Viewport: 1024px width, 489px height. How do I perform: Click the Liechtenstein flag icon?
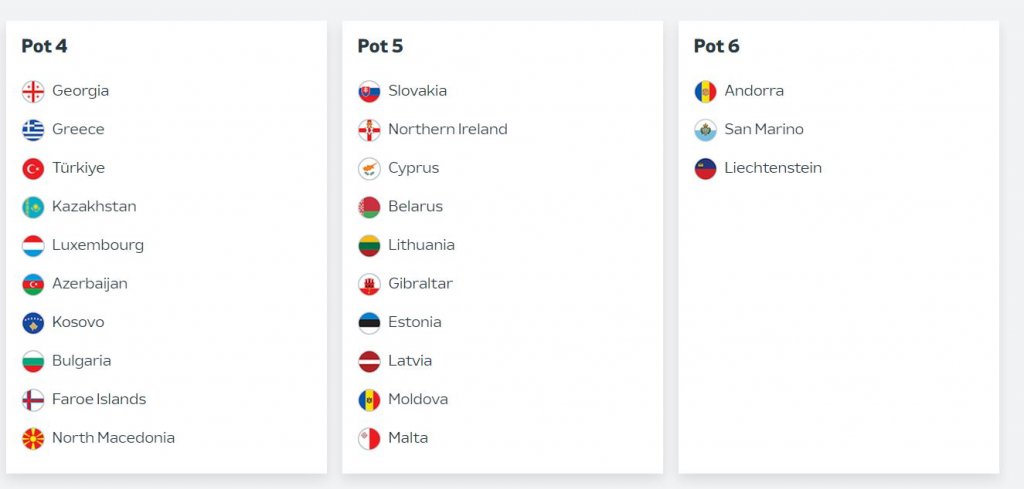point(705,168)
